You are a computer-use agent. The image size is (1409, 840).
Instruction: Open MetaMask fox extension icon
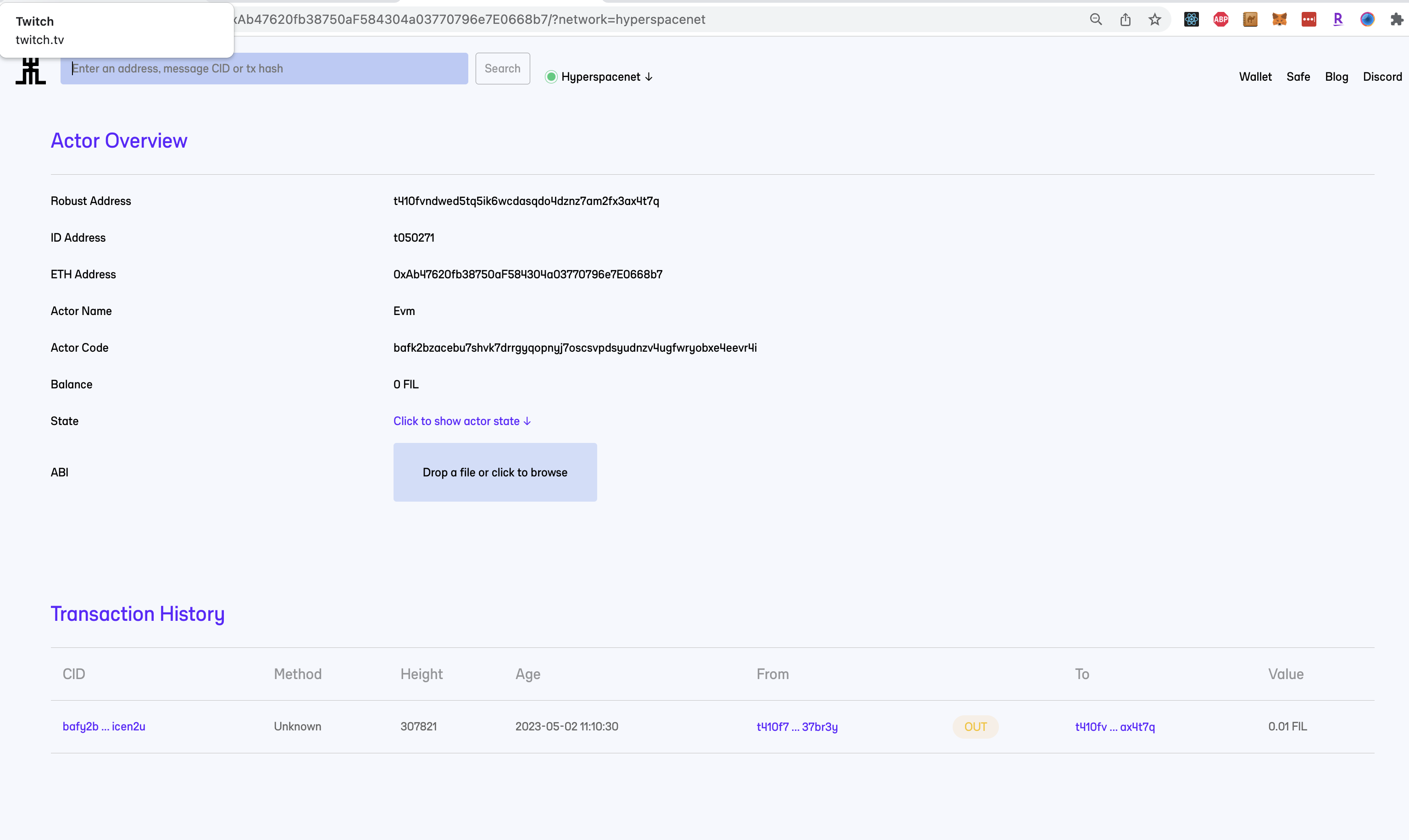(1279, 20)
